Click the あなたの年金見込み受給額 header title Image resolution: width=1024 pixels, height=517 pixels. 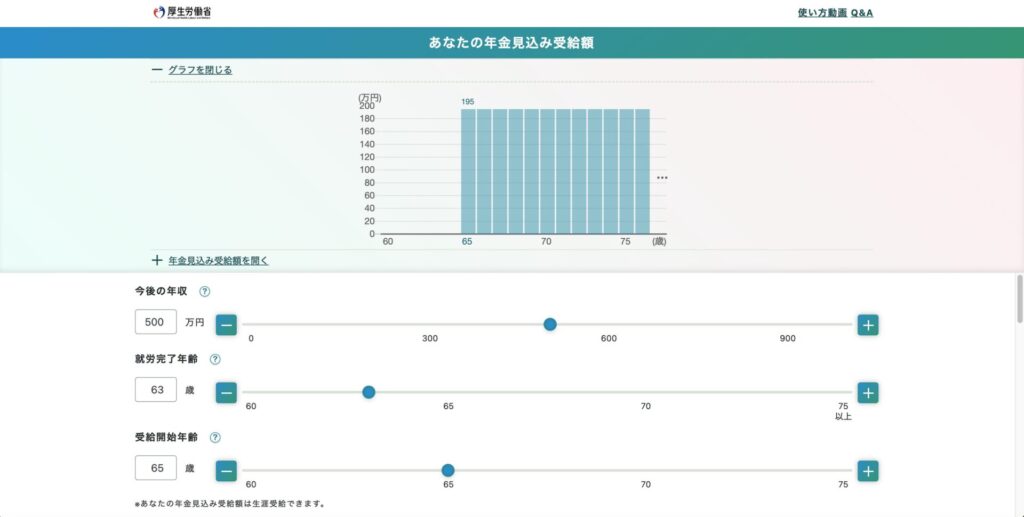coord(511,43)
